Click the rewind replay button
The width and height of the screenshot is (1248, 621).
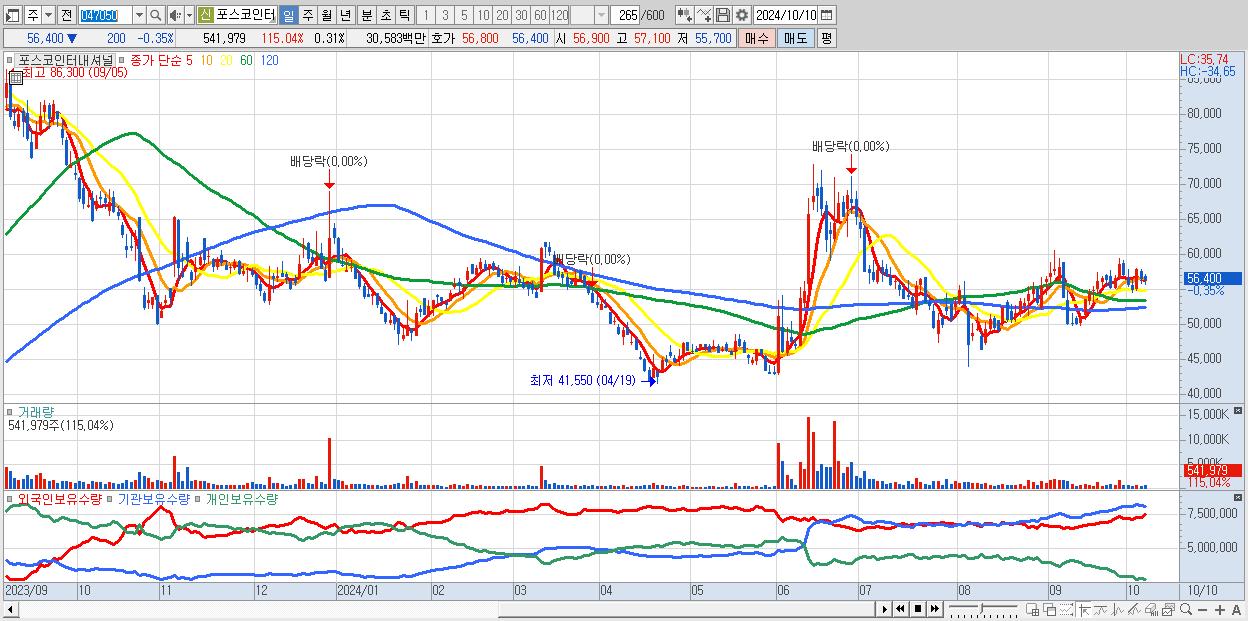900,609
